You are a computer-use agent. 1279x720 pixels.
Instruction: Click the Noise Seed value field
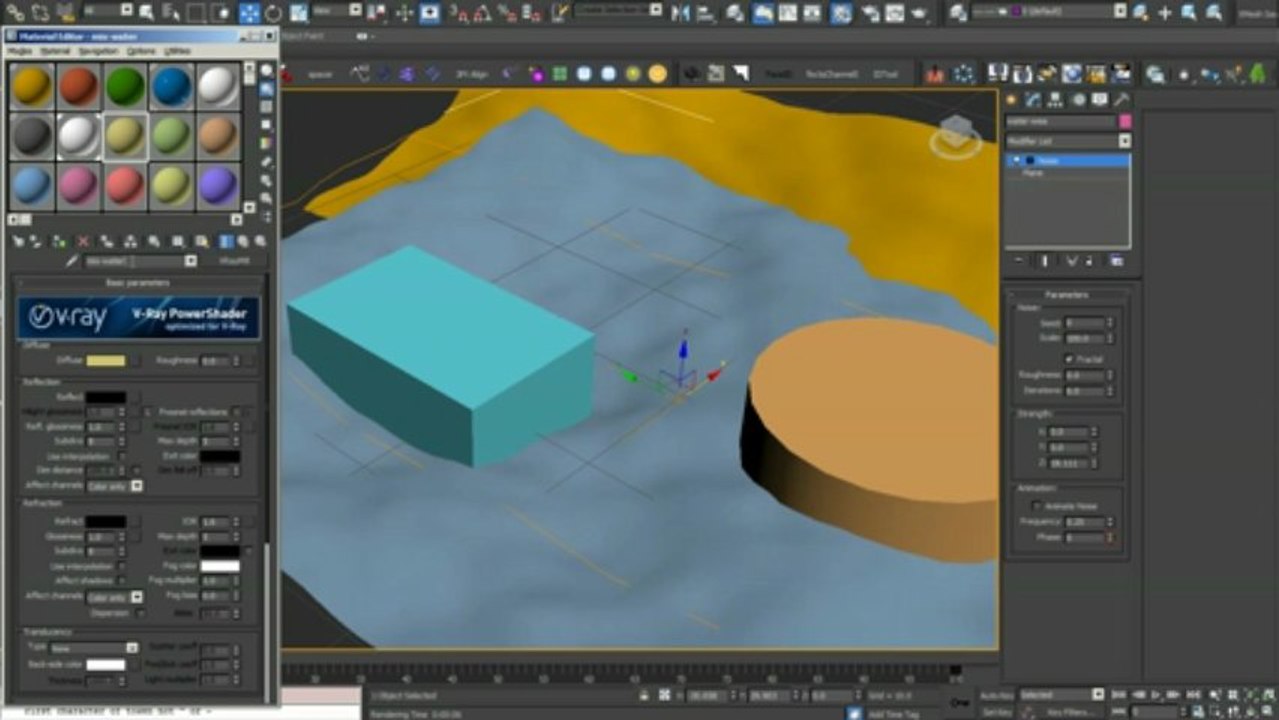point(1084,323)
